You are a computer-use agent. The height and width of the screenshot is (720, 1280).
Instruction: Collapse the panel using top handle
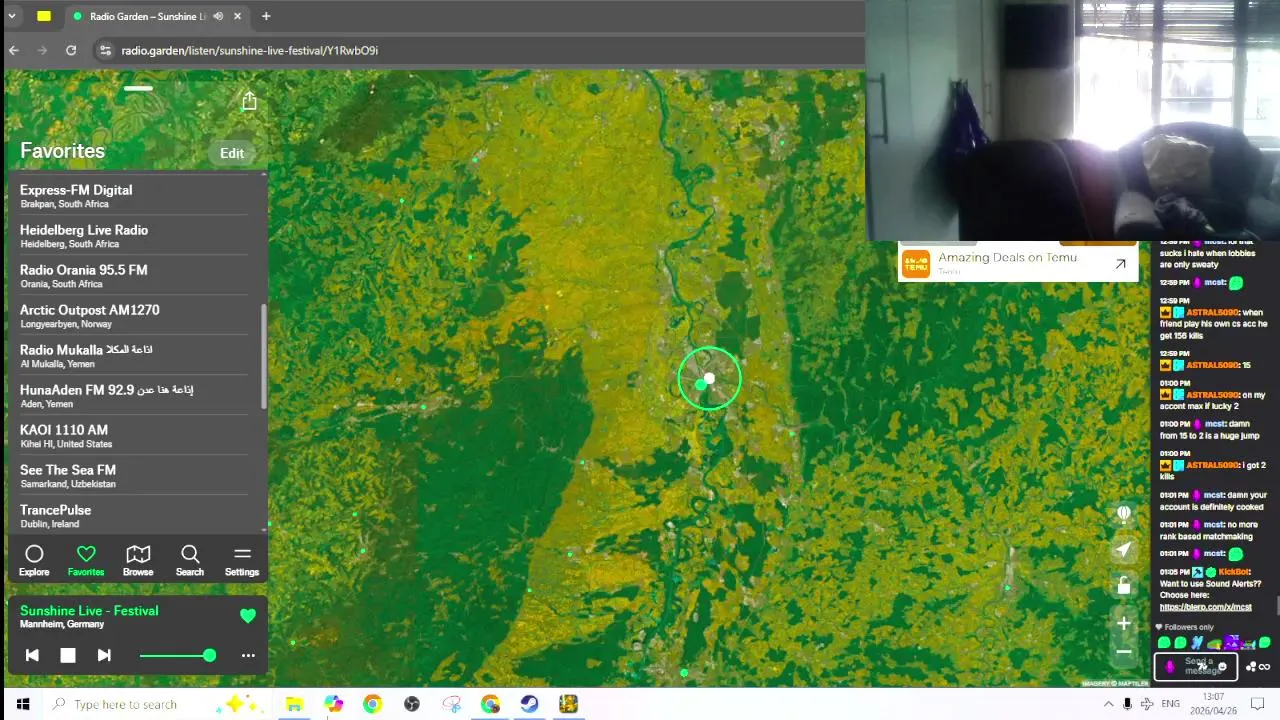pos(138,88)
